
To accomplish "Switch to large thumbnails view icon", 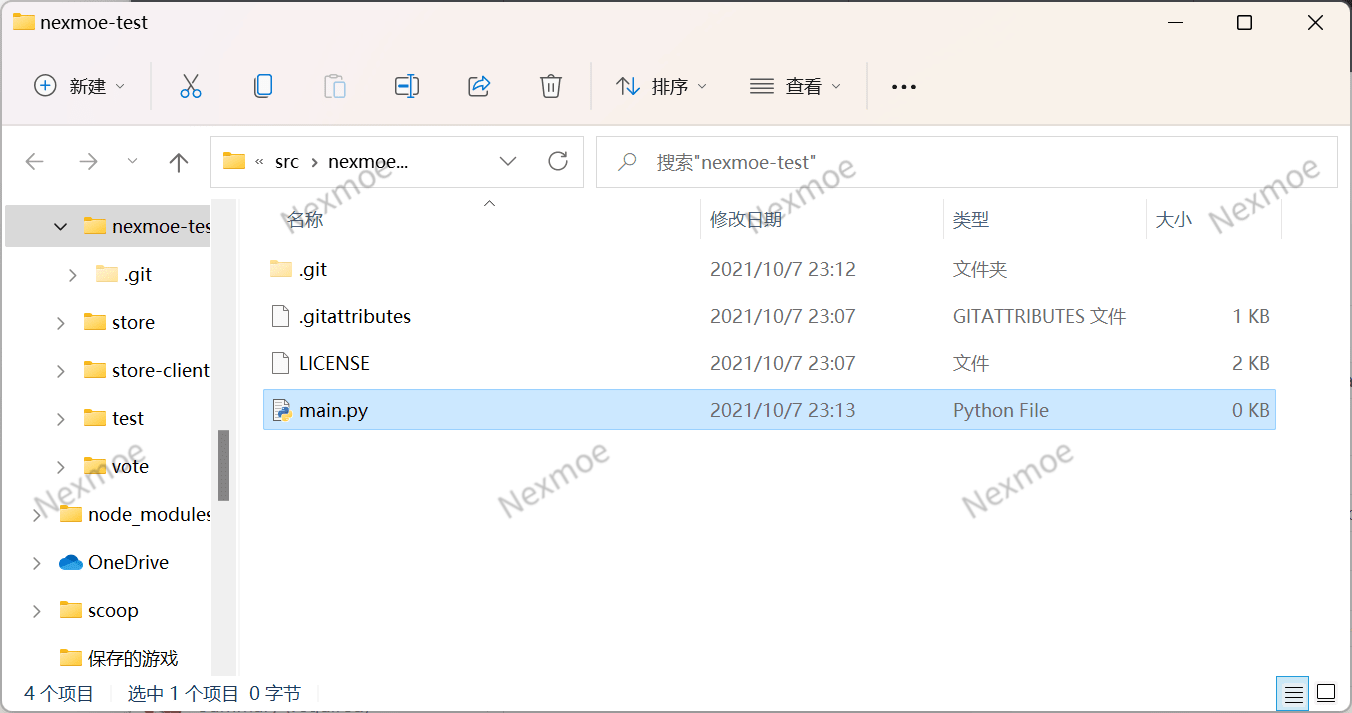I will coord(1326,693).
